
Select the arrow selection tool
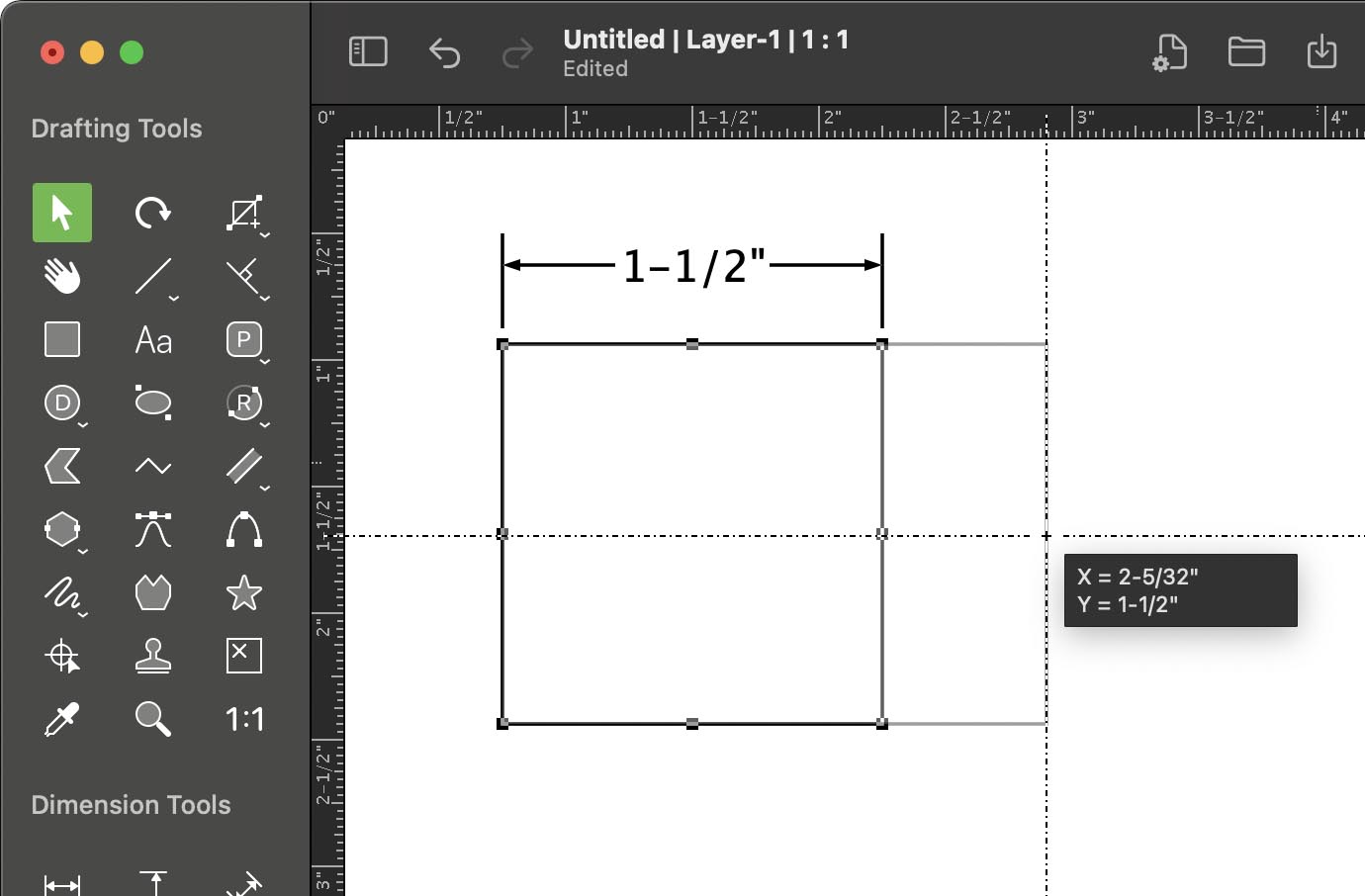pos(62,213)
